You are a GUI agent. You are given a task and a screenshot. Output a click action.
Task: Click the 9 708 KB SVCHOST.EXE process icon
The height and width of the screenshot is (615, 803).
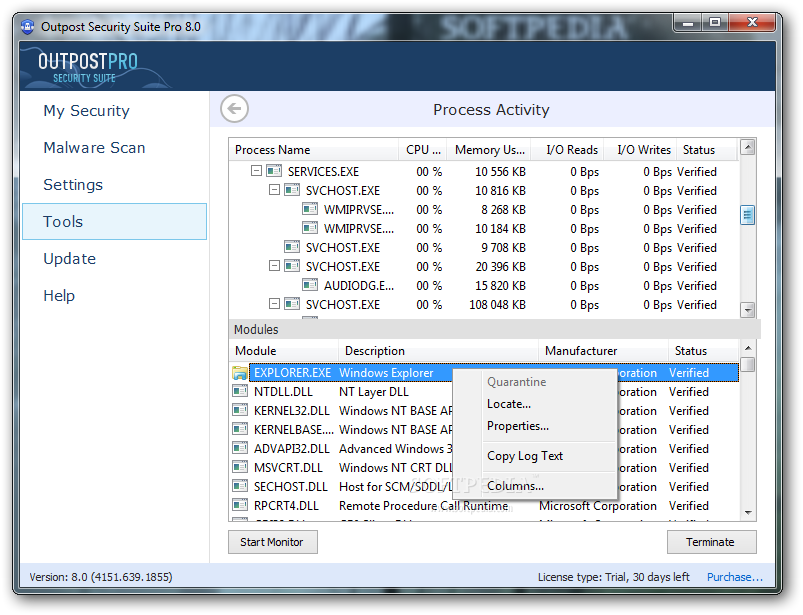292,247
